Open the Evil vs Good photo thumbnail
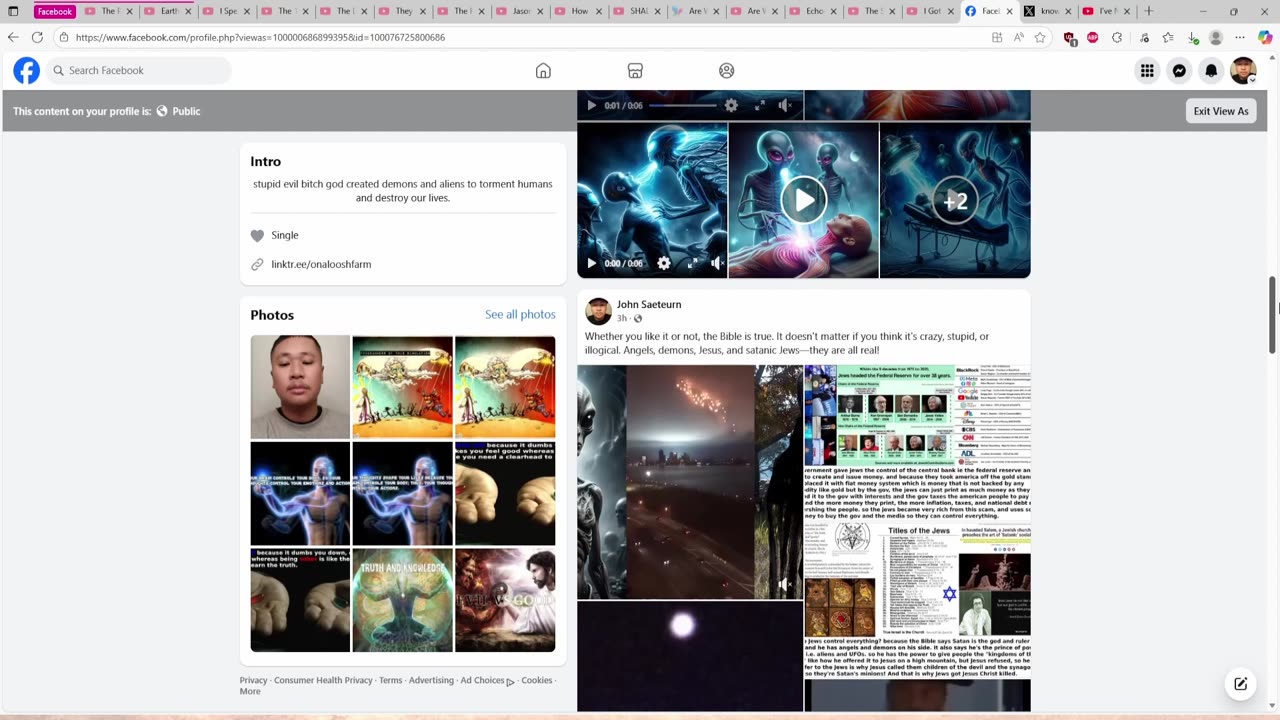The image size is (1280, 720). coord(505,600)
